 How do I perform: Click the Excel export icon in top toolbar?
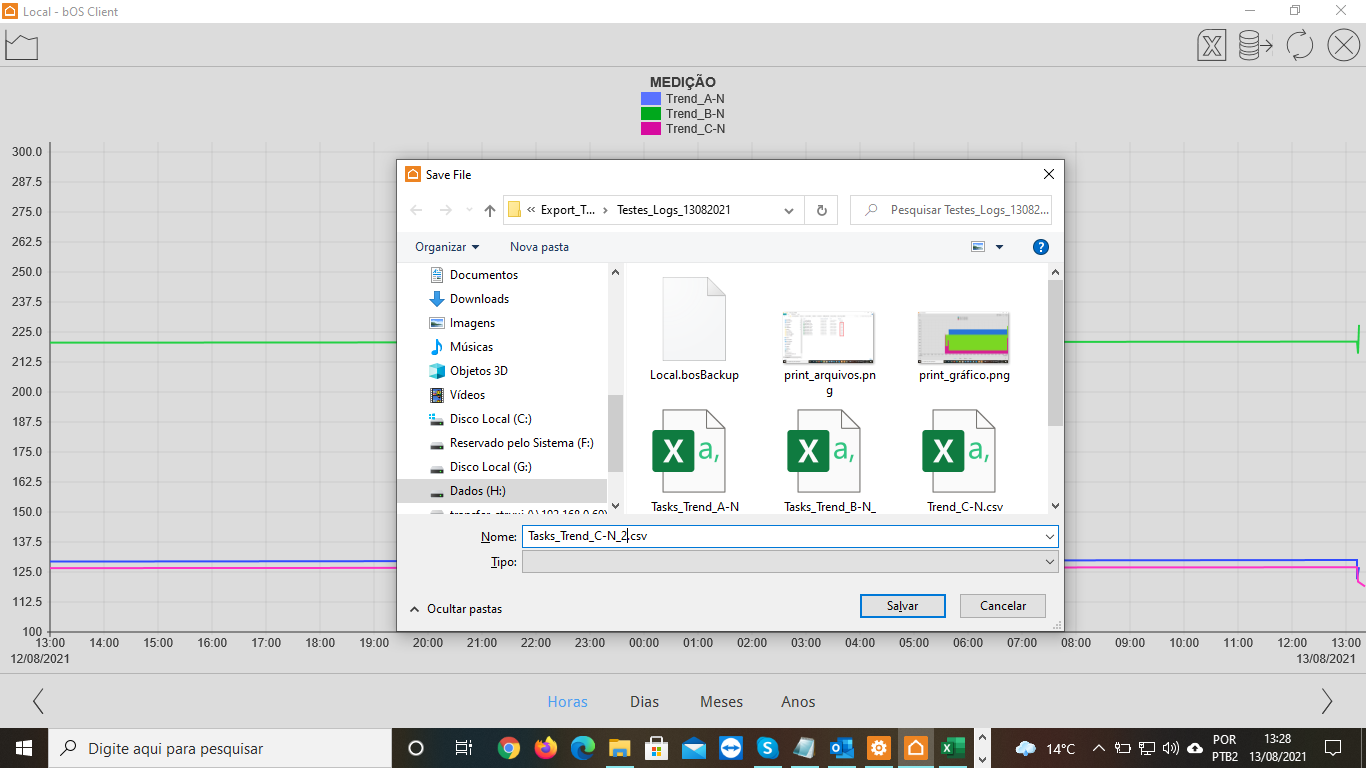[1212, 46]
